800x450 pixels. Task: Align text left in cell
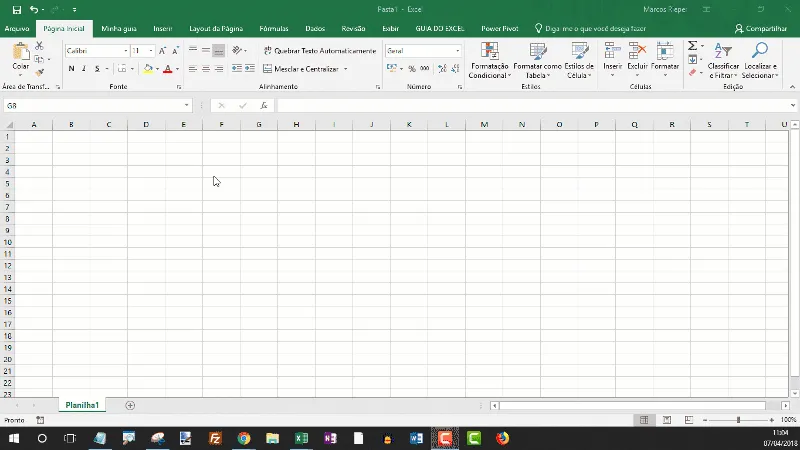click(192, 68)
